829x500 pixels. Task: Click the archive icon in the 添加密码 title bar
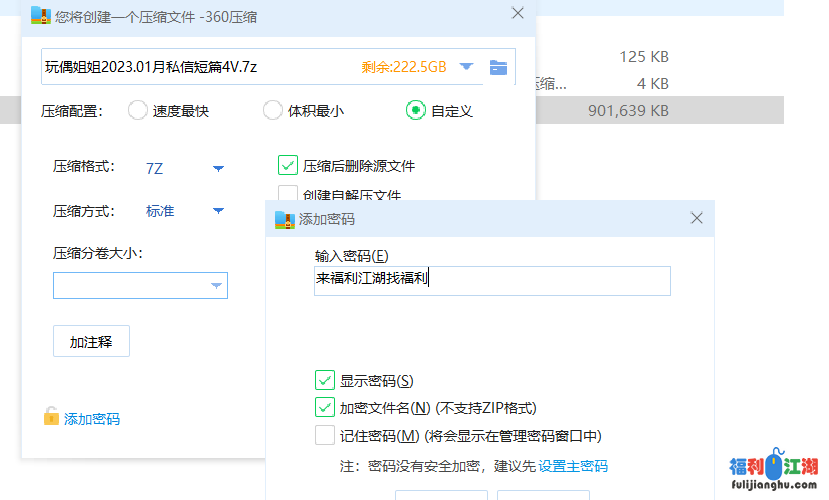click(x=285, y=218)
